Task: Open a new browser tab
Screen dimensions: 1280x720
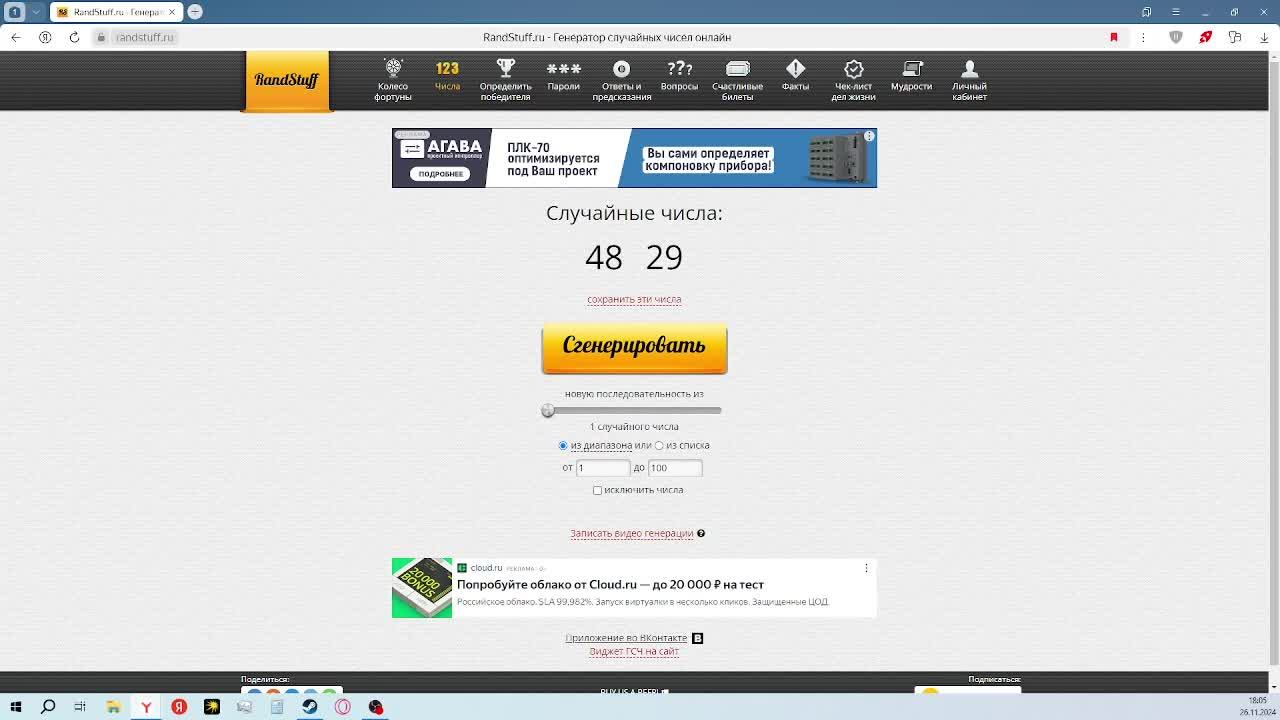Action: [195, 11]
